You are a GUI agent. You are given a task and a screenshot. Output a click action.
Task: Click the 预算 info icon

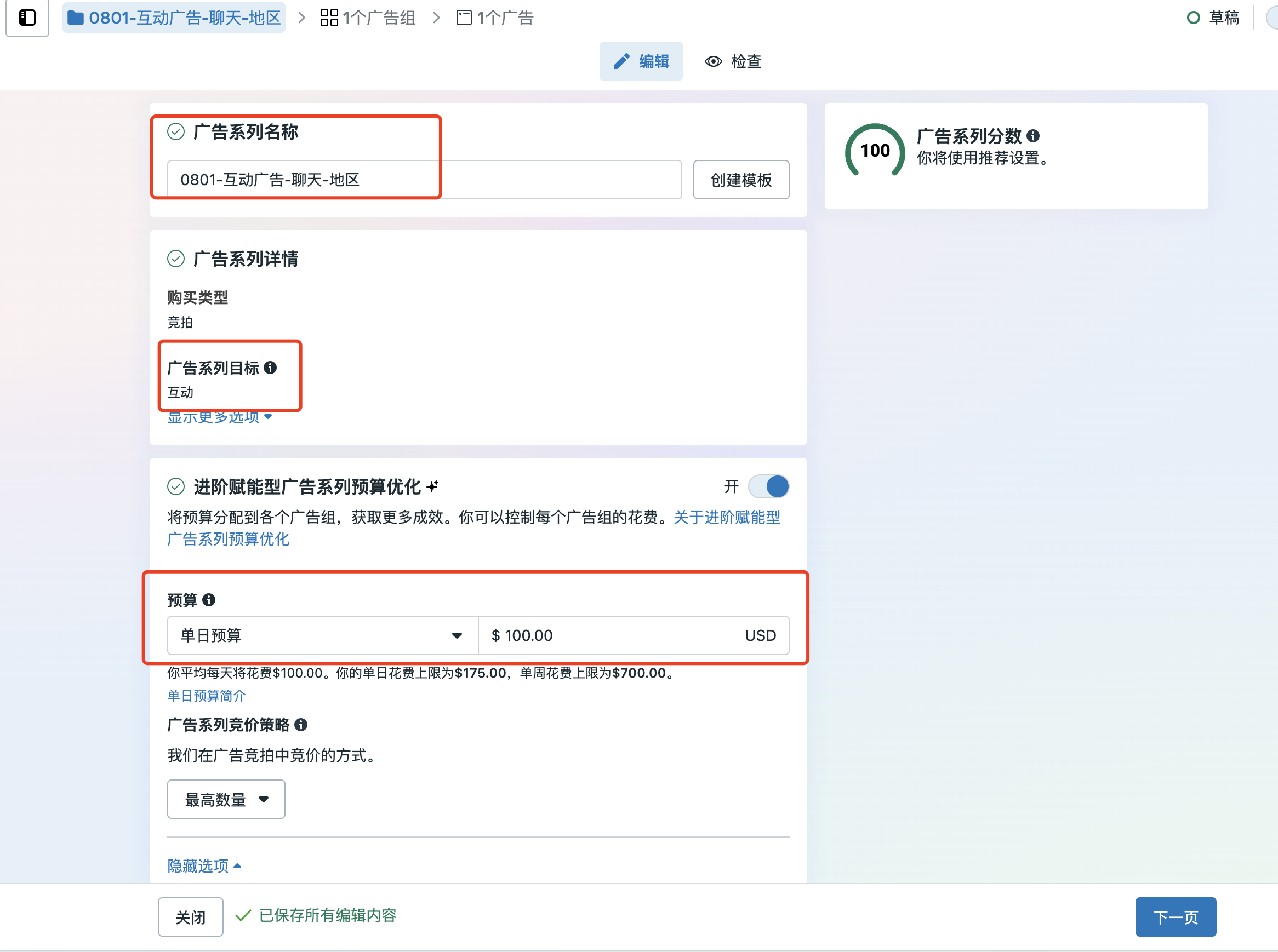[209, 600]
